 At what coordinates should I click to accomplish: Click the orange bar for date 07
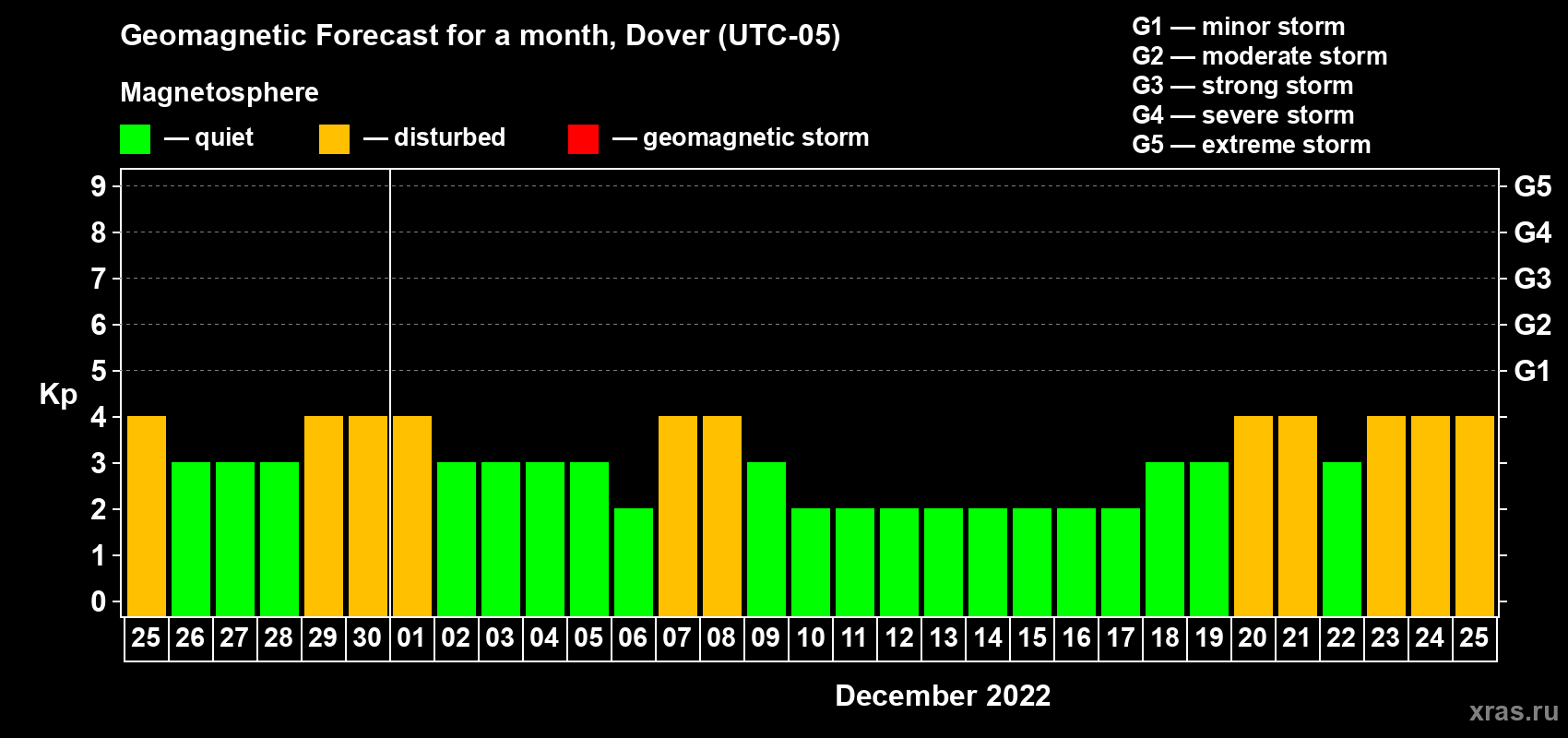point(678,517)
